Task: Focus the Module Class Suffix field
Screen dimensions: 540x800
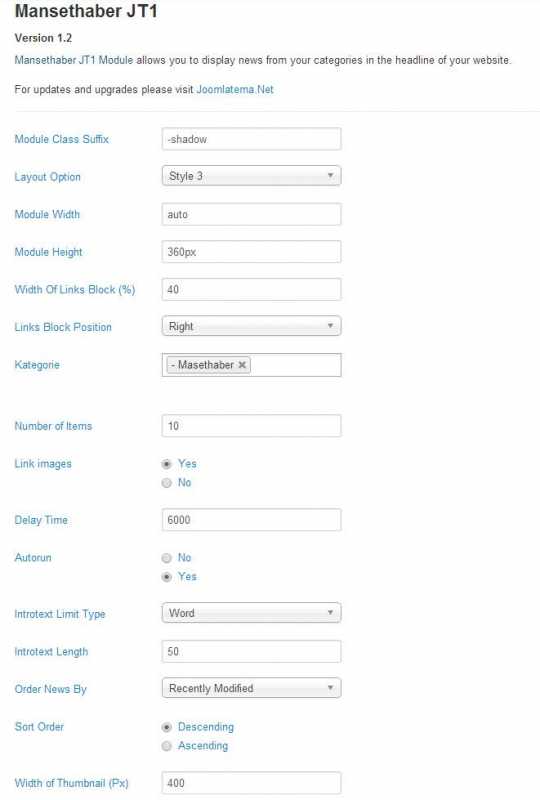Action: (252, 139)
